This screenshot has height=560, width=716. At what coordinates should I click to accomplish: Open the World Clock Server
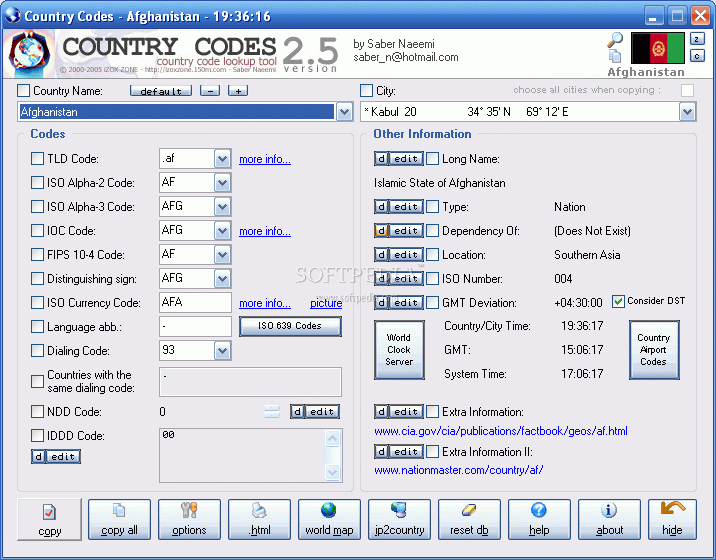399,350
